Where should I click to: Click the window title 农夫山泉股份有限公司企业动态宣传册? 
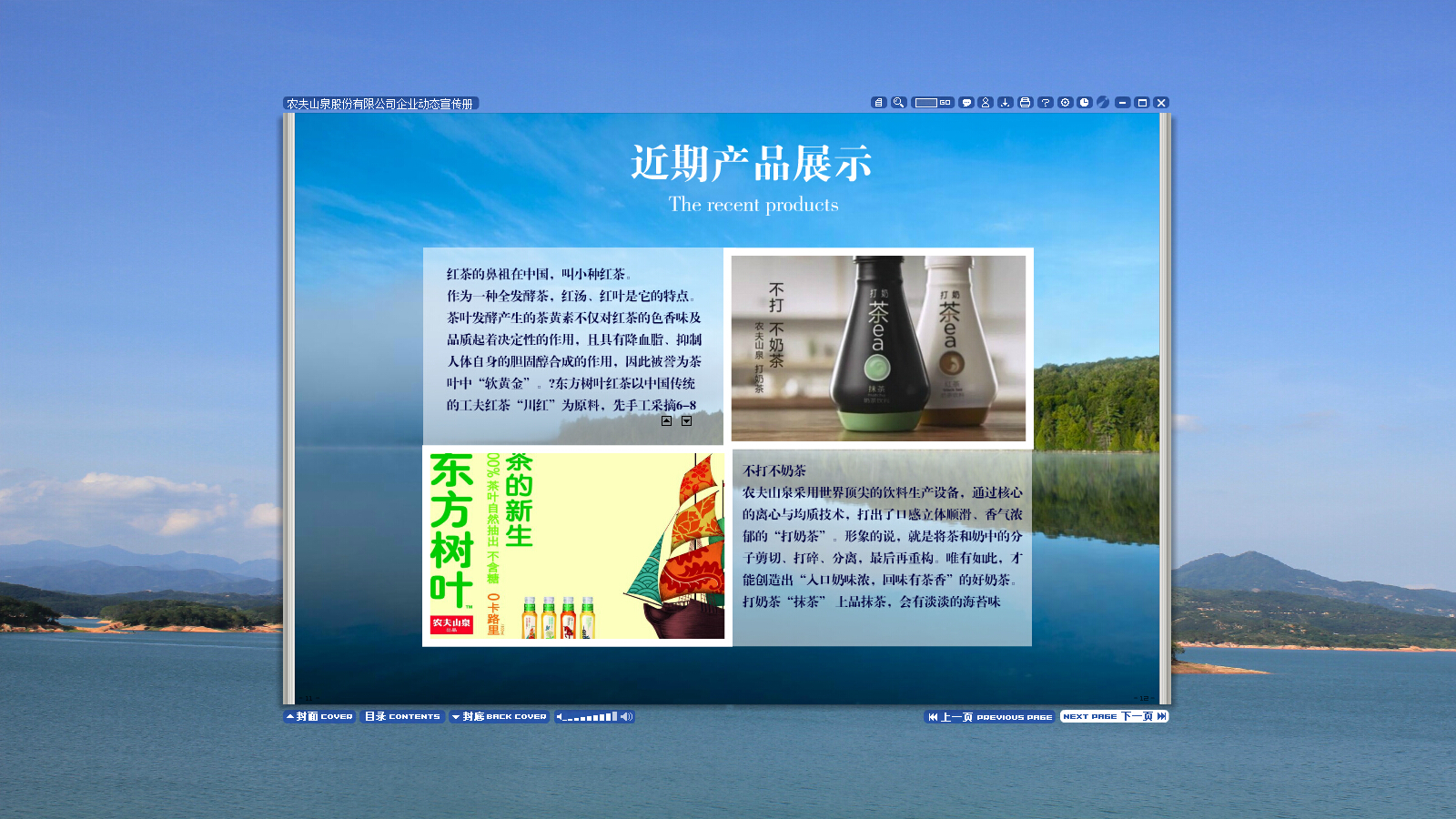(x=380, y=104)
